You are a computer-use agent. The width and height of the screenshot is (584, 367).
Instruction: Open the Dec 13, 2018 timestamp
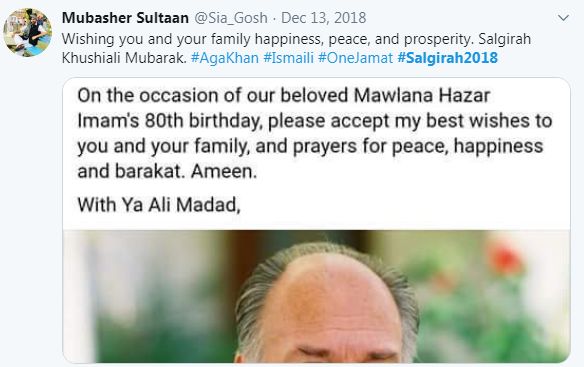[323, 18]
